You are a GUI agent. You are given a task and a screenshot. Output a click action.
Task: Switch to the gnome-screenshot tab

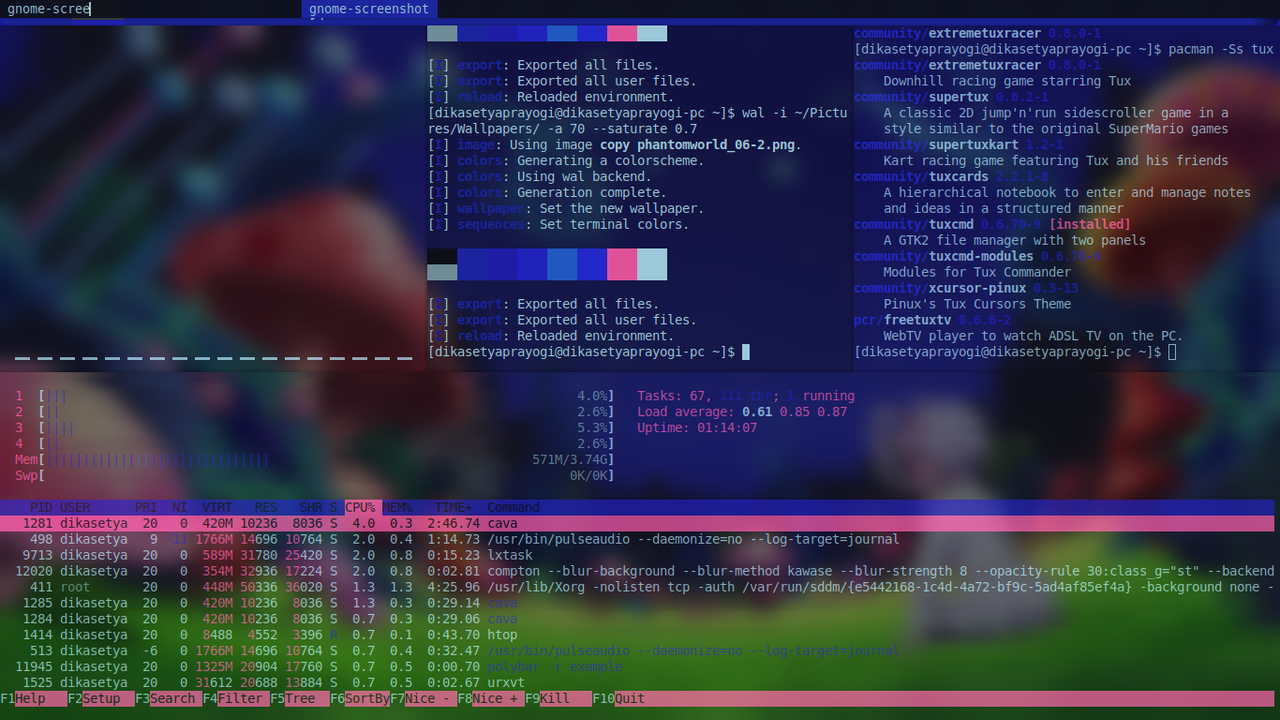[371, 8]
